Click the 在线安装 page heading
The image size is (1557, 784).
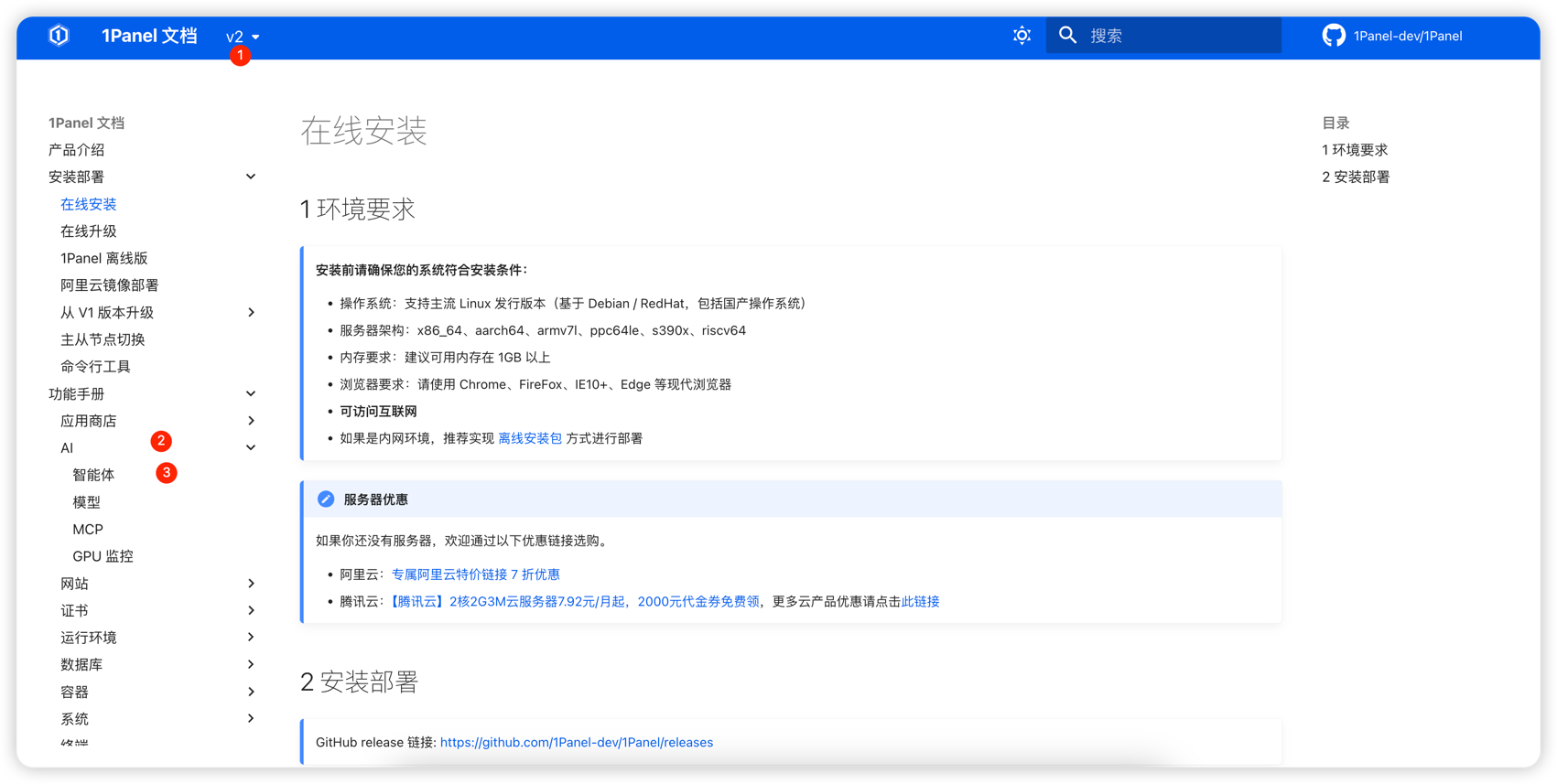coord(364,131)
